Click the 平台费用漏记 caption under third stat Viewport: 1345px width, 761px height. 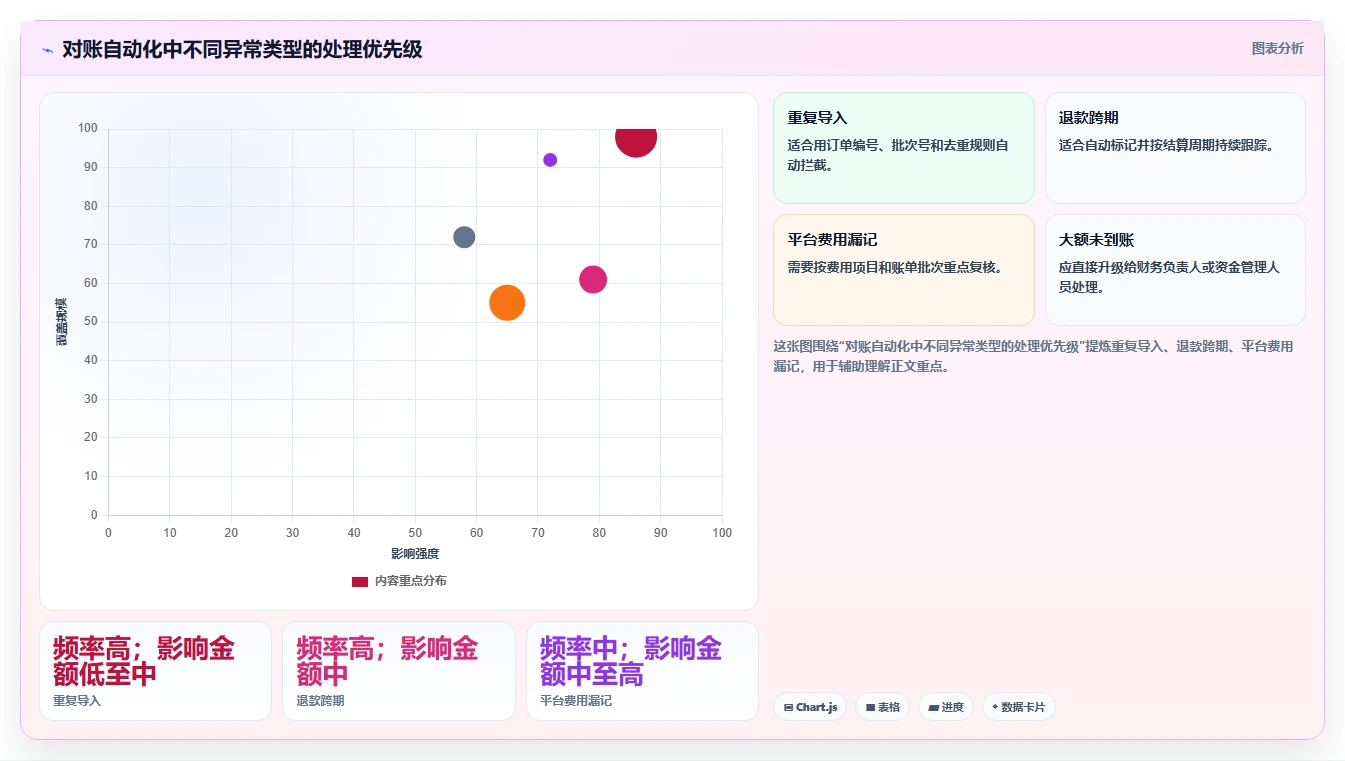(x=576, y=701)
